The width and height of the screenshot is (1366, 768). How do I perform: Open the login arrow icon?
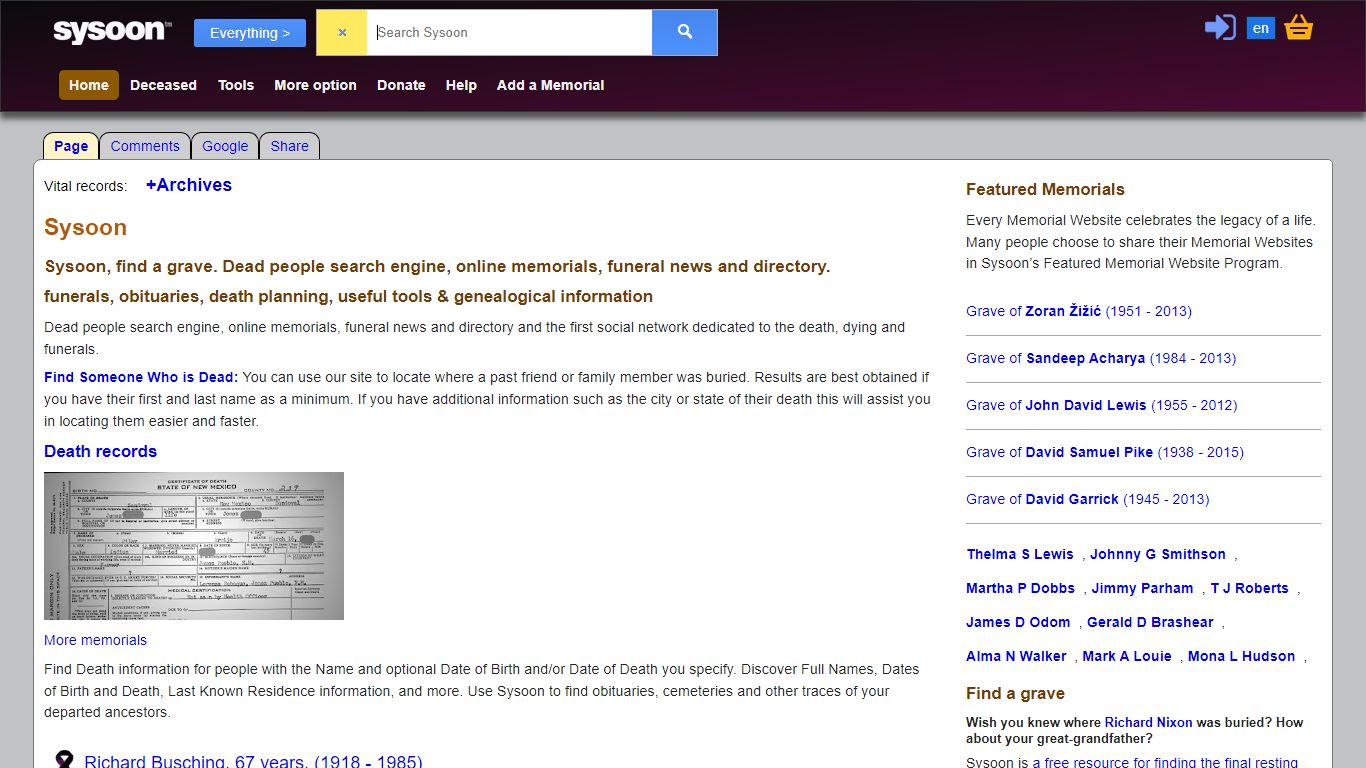1220,27
